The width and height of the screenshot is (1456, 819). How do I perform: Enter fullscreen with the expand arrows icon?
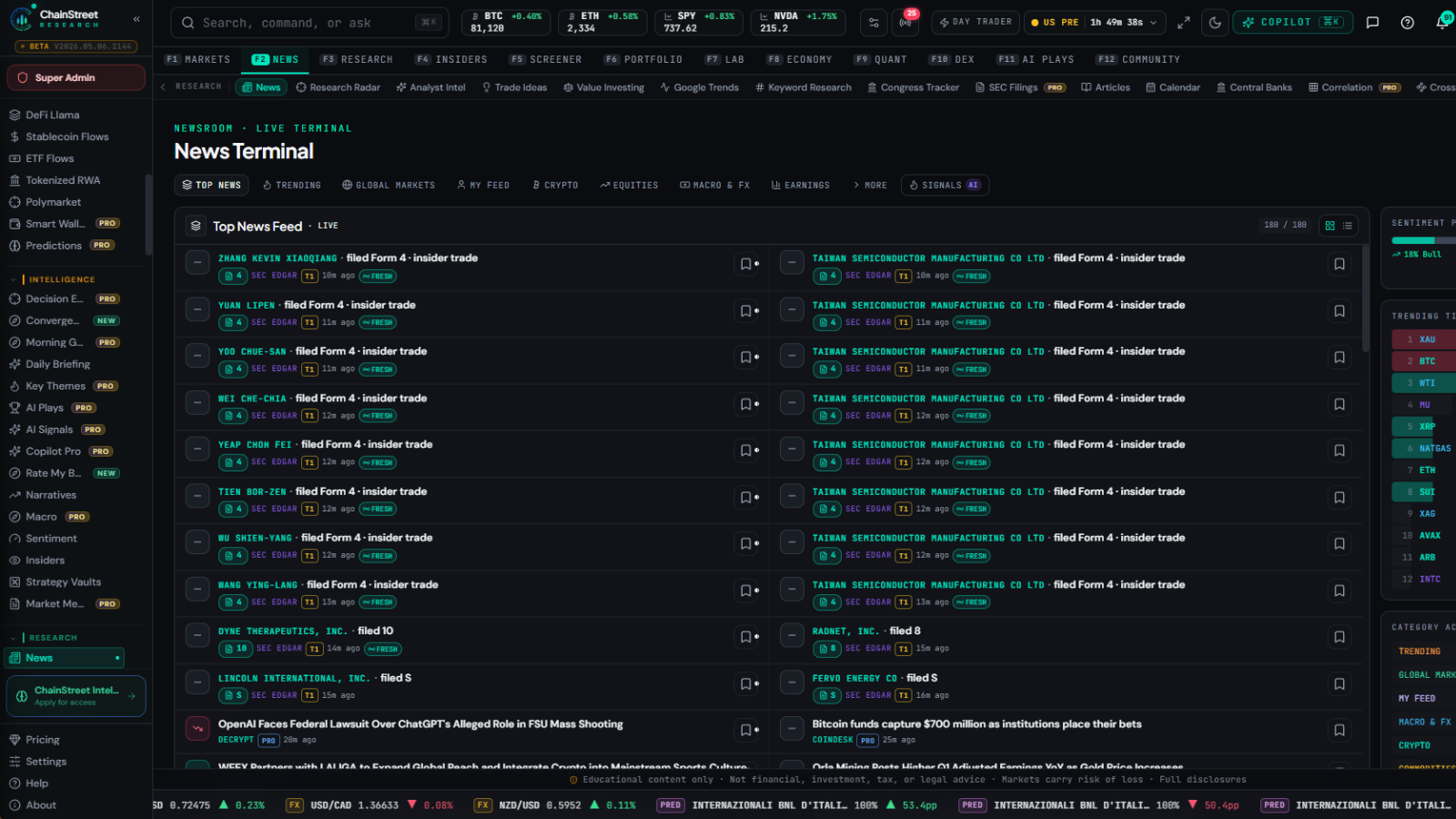tap(1184, 23)
